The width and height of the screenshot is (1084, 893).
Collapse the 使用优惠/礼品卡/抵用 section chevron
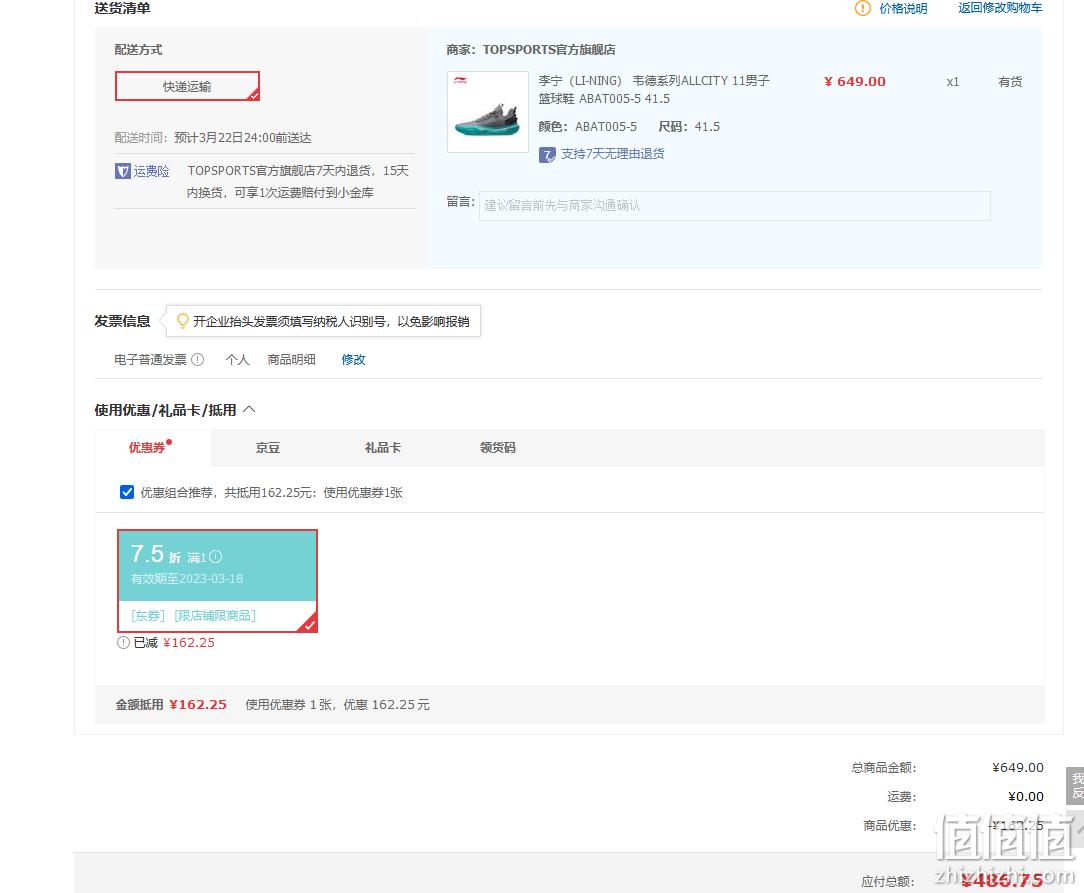(250, 410)
